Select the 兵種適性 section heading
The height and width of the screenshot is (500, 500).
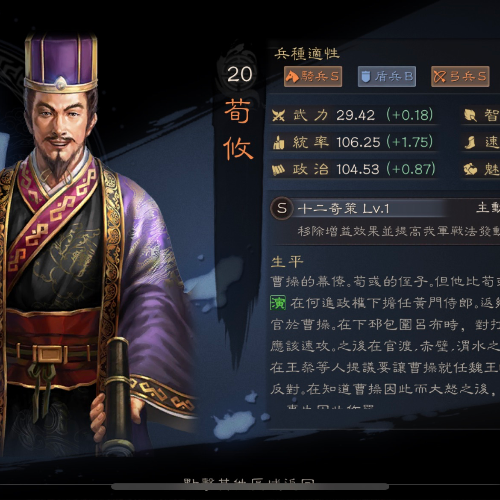[307, 54]
